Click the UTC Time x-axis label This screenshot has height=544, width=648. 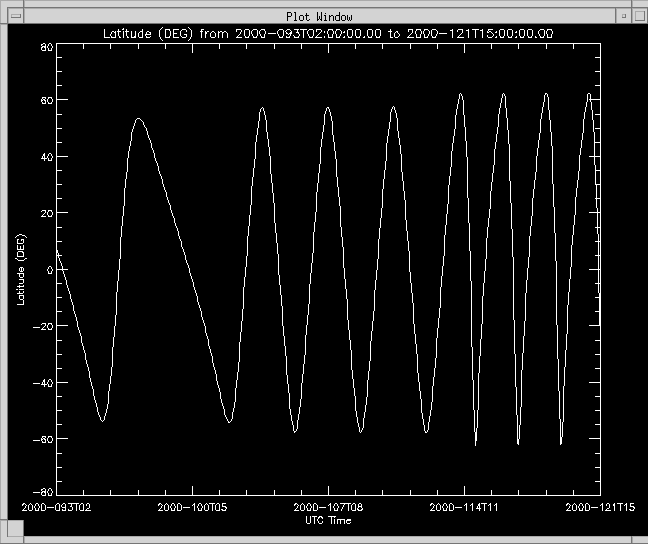[328, 520]
